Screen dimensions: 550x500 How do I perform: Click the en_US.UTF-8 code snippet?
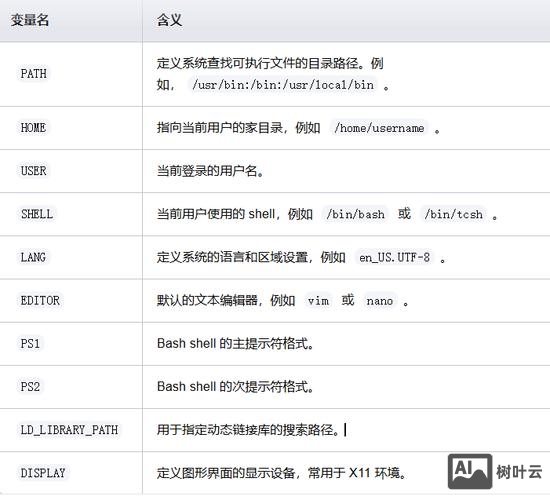pyautogui.click(x=394, y=258)
